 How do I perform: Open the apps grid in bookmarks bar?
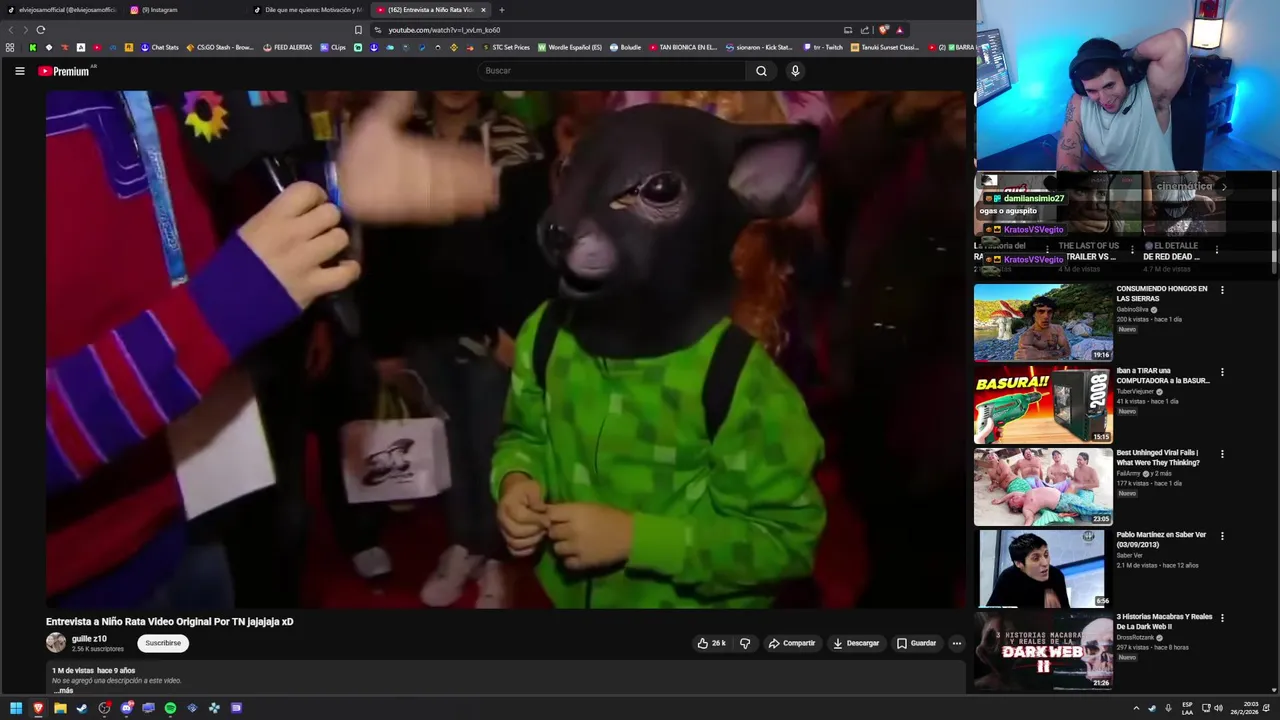click(x=10, y=47)
